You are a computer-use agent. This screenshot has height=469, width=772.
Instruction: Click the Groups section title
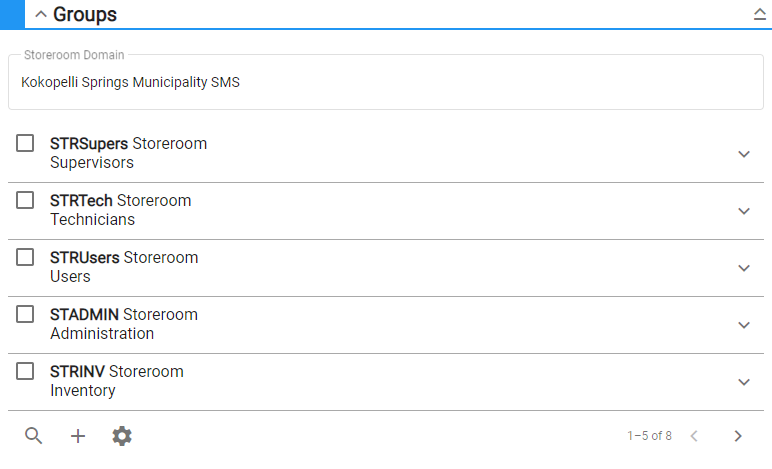point(85,14)
